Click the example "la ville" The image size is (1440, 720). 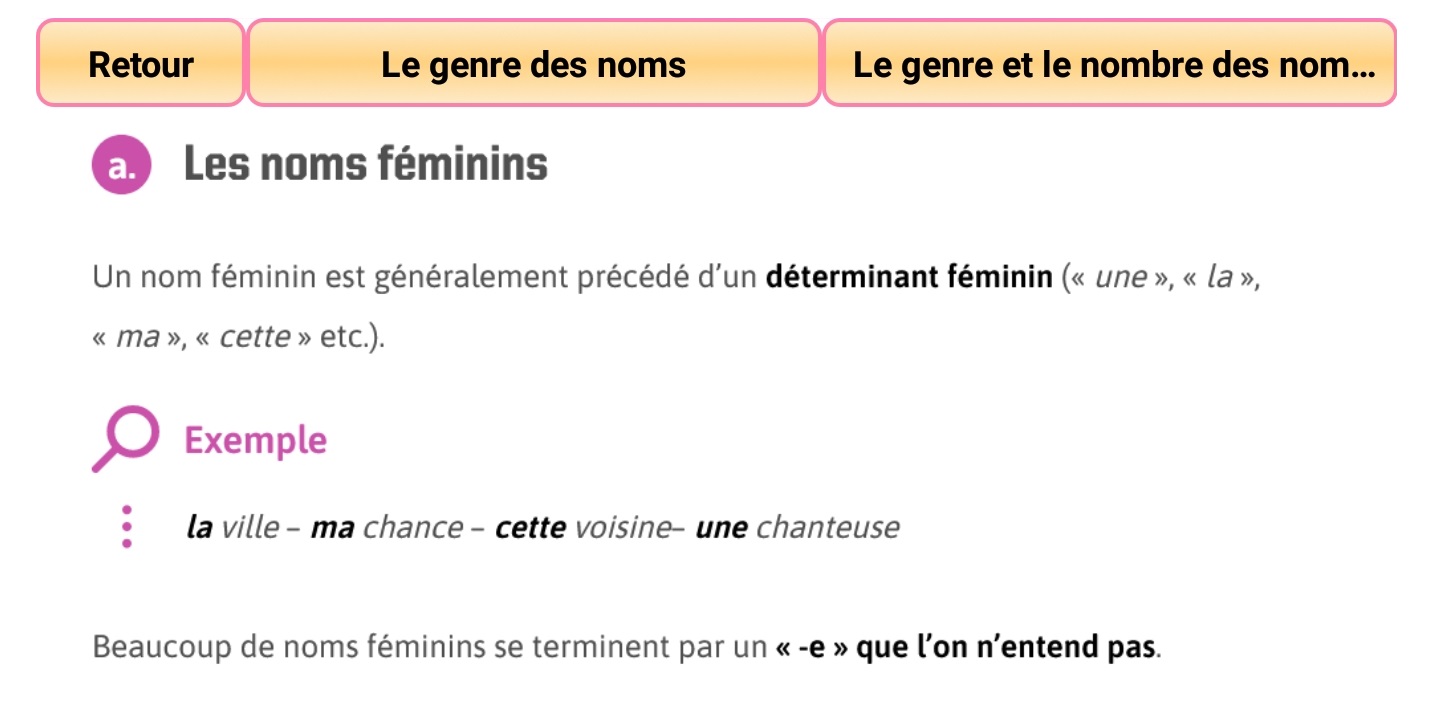232,527
